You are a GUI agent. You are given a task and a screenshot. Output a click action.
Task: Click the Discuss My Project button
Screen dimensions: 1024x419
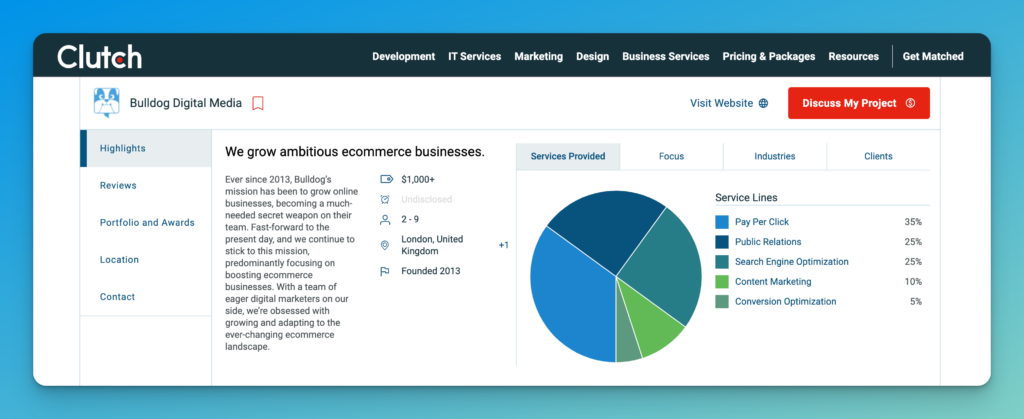[859, 103]
